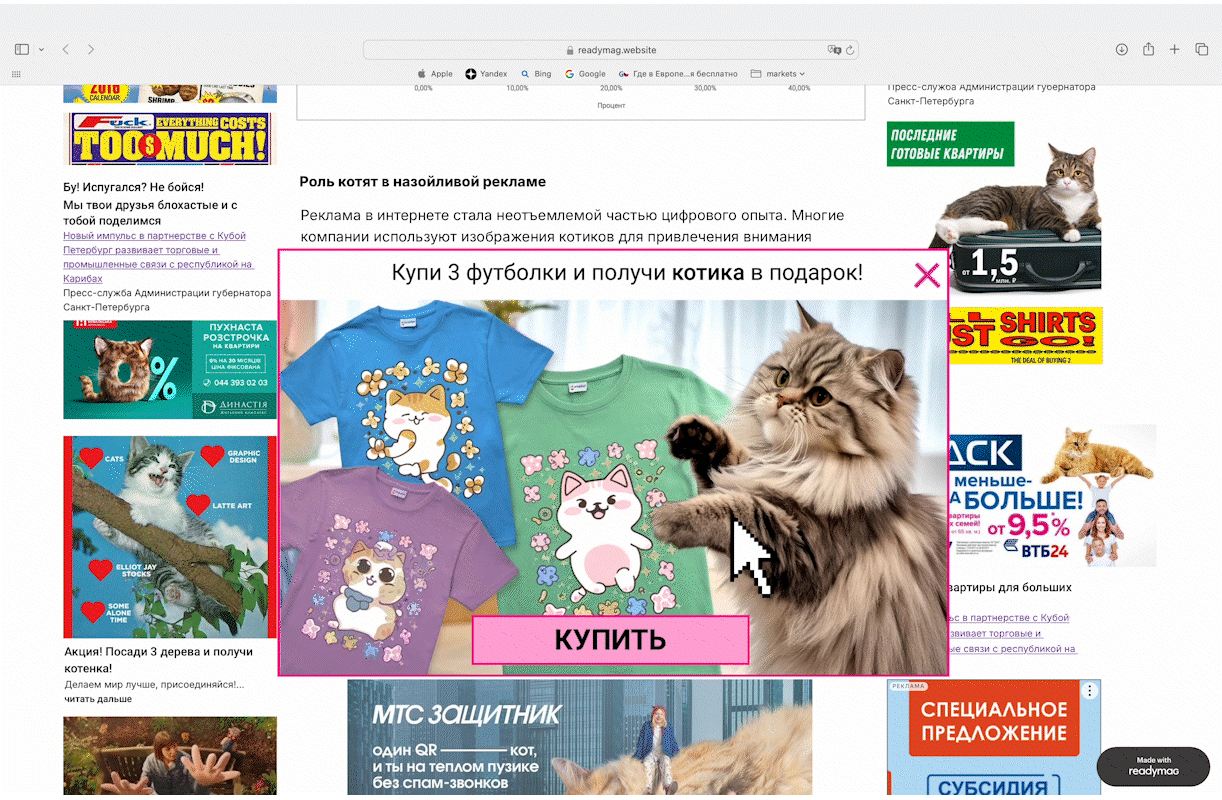Click the 'Пухнаста розстрочка' 0% cat banner

point(170,370)
